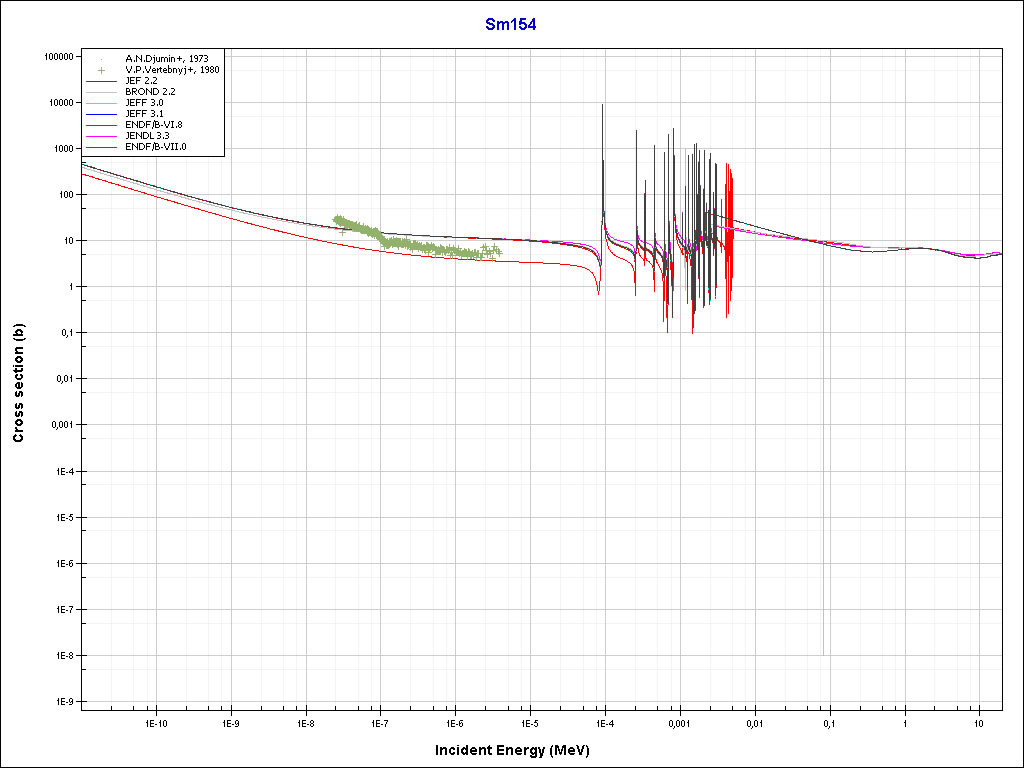Click the 1E-10 x-axis tick label
The width and height of the screenshot is (1024, 768).
(156, 723)
